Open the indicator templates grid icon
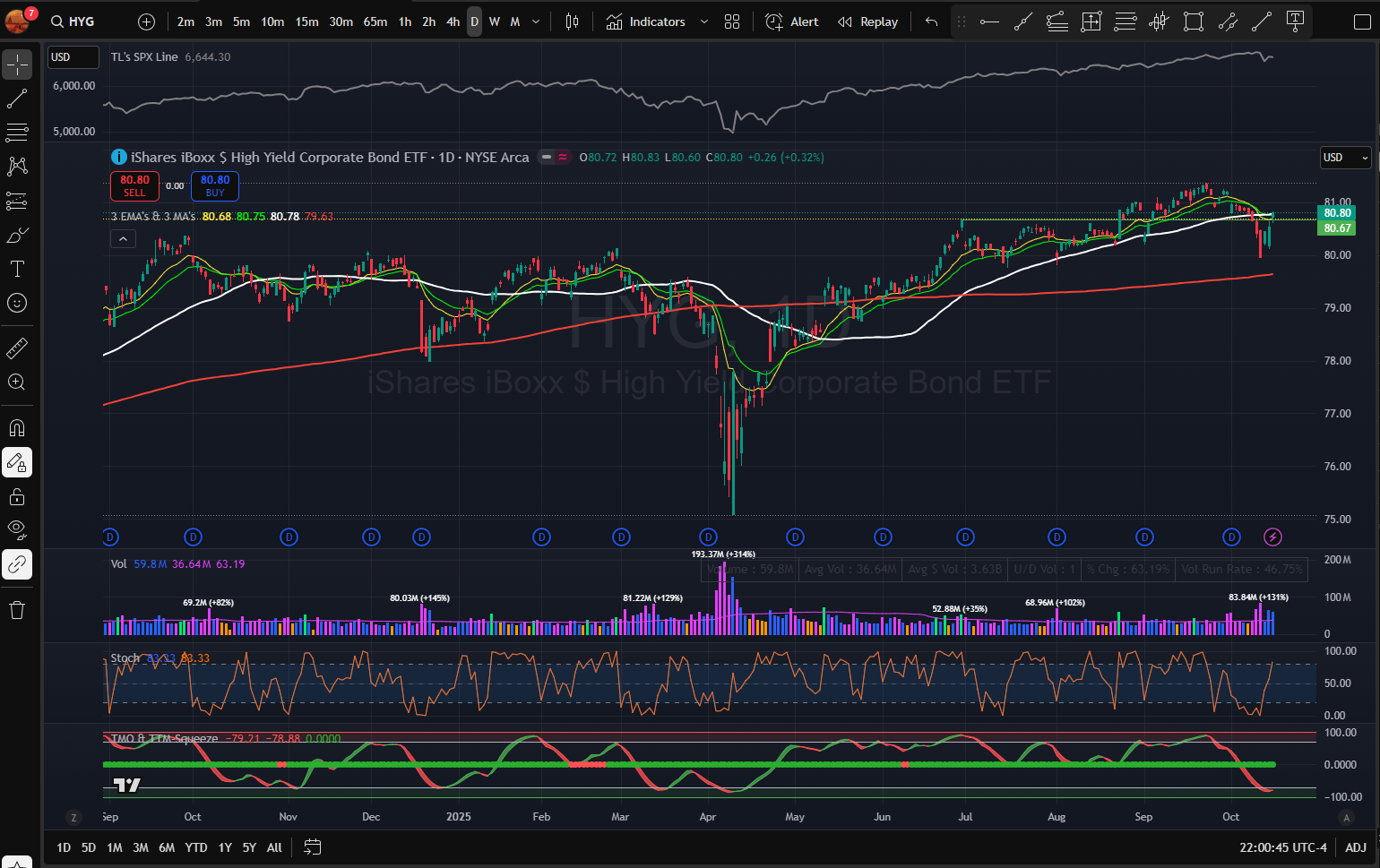Viewport: 1380px width, 868px height. coord(732,21)
